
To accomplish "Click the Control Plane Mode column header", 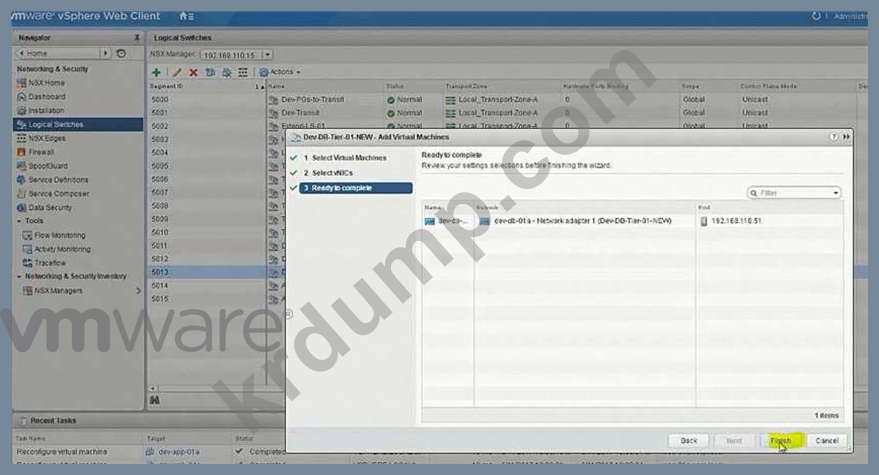I will [769, 86].
